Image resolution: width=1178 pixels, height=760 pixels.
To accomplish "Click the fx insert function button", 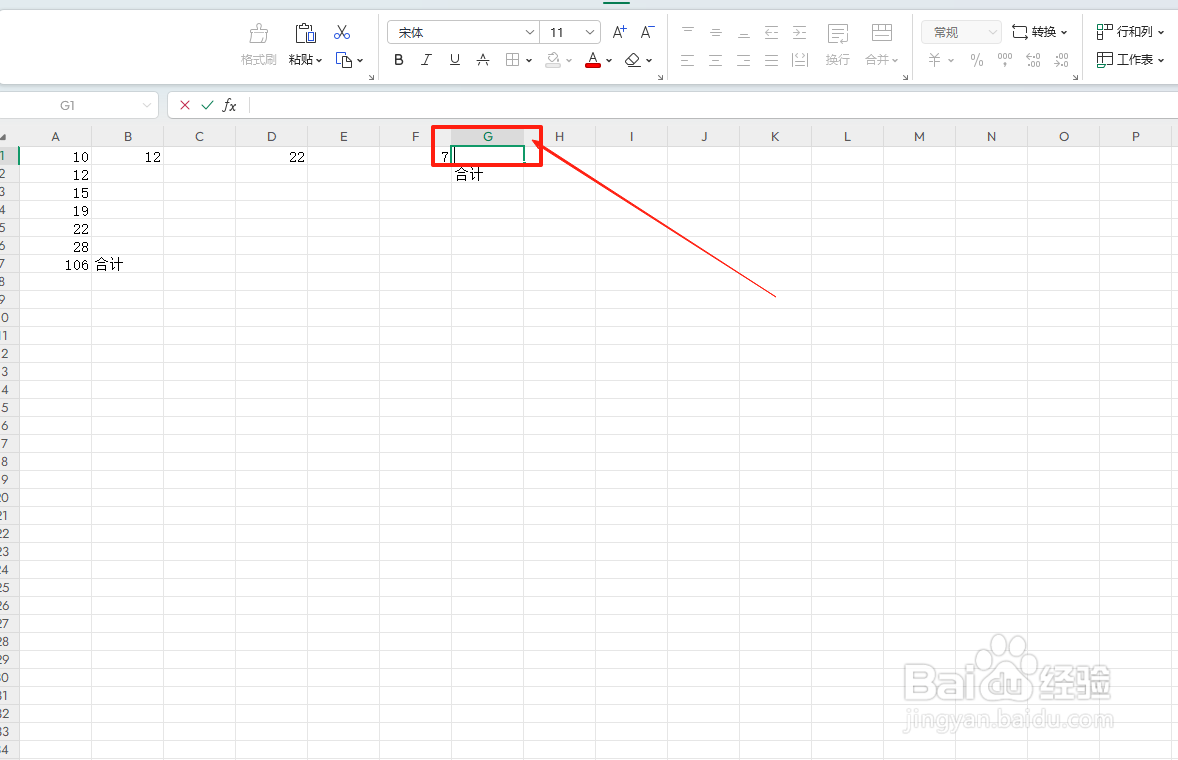I will pos(229,105).
